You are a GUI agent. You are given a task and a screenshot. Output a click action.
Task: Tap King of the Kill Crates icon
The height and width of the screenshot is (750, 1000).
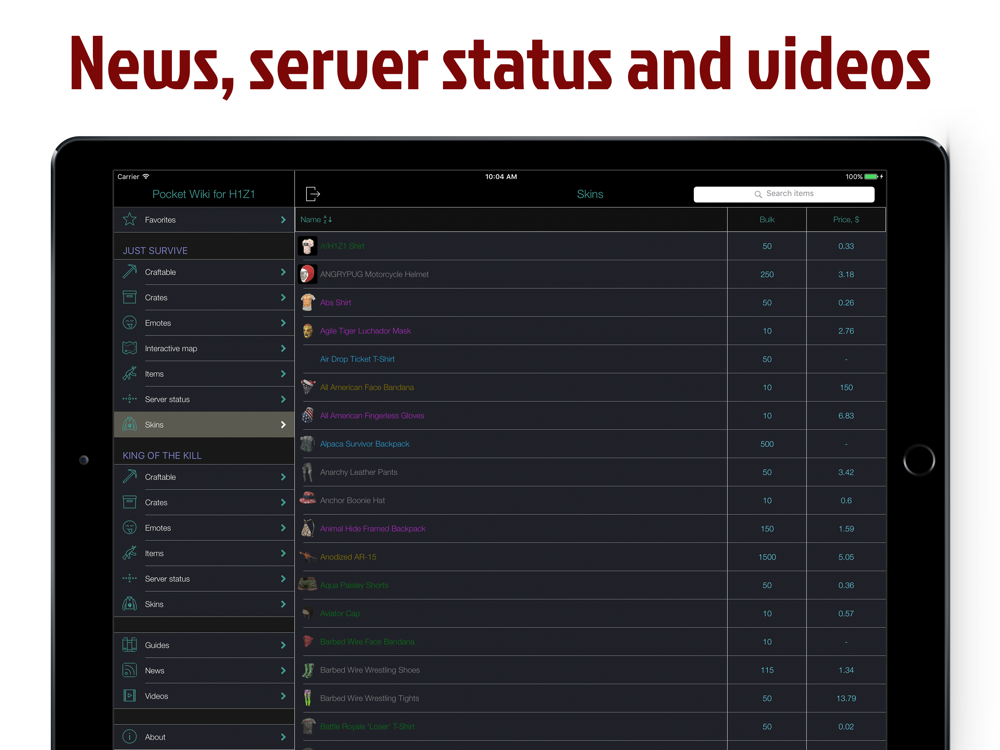[129, 502]
